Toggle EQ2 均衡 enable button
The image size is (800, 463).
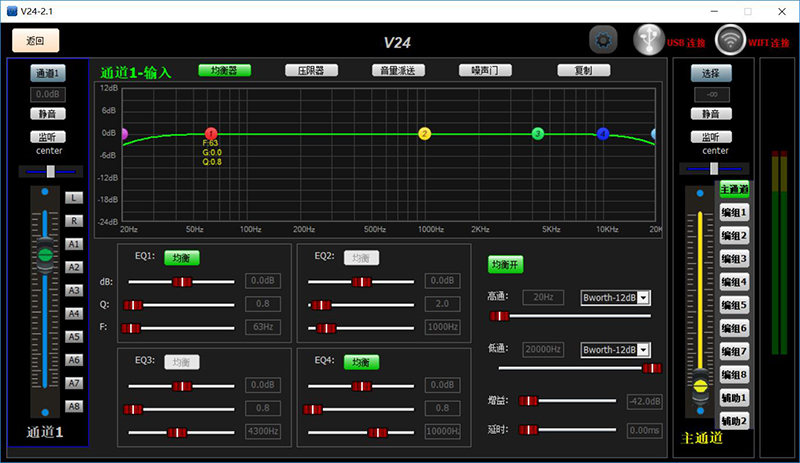click(x=361, y=258)
